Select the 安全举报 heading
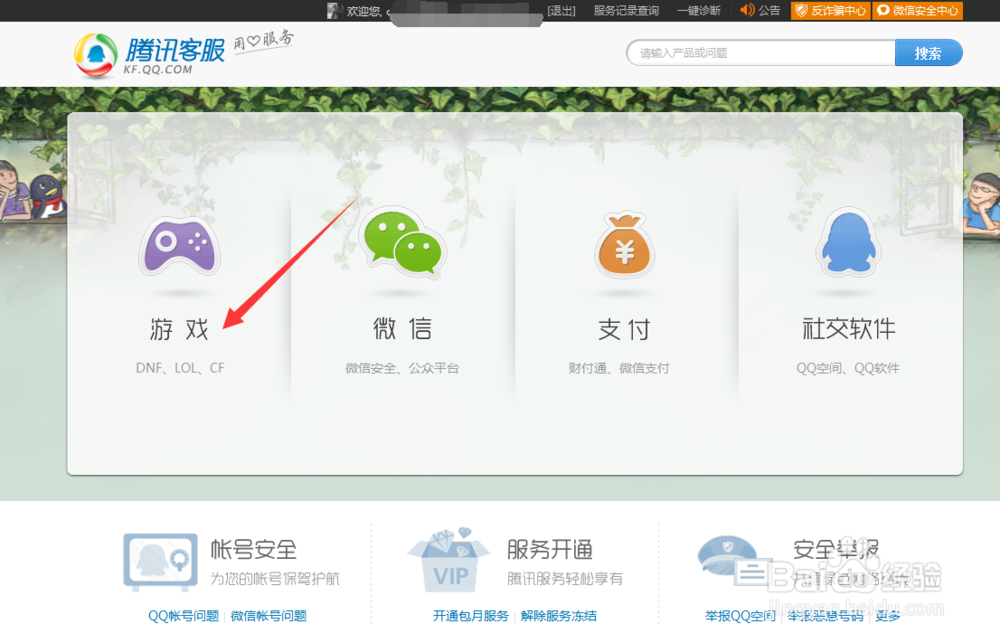 click(x=836, y=549)
